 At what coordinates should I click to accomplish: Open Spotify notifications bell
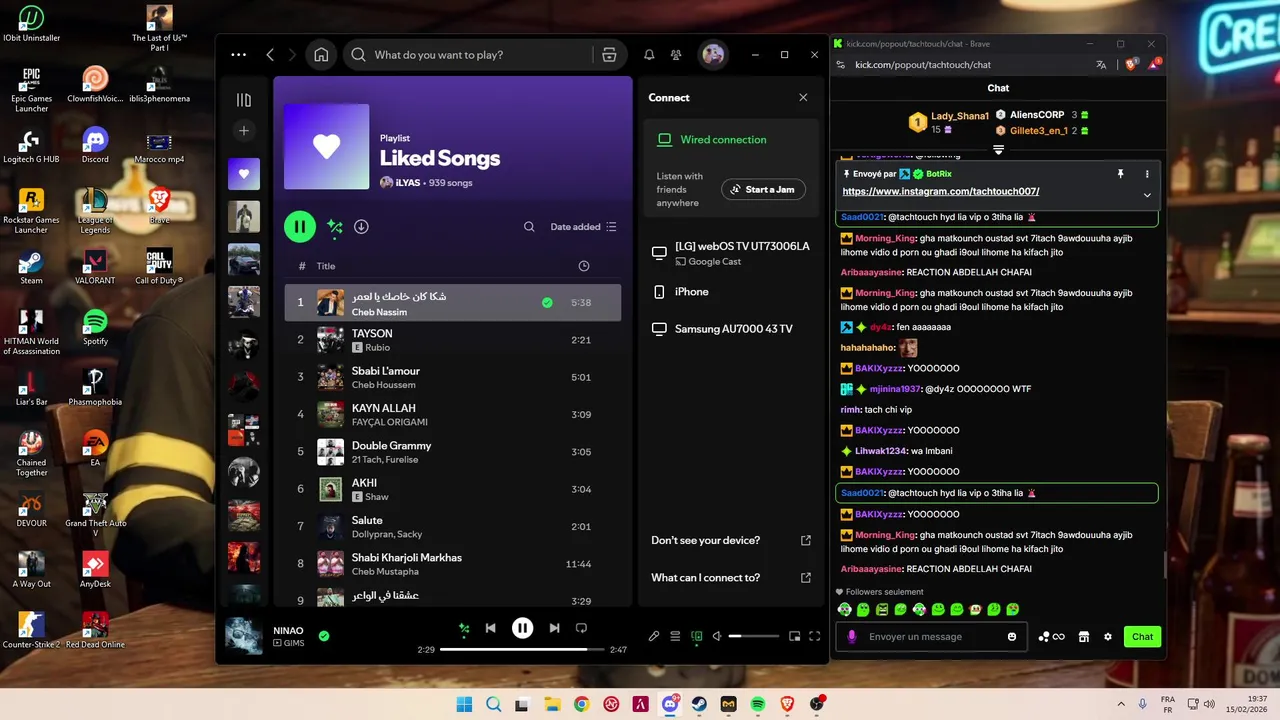[x=649, y=55]
